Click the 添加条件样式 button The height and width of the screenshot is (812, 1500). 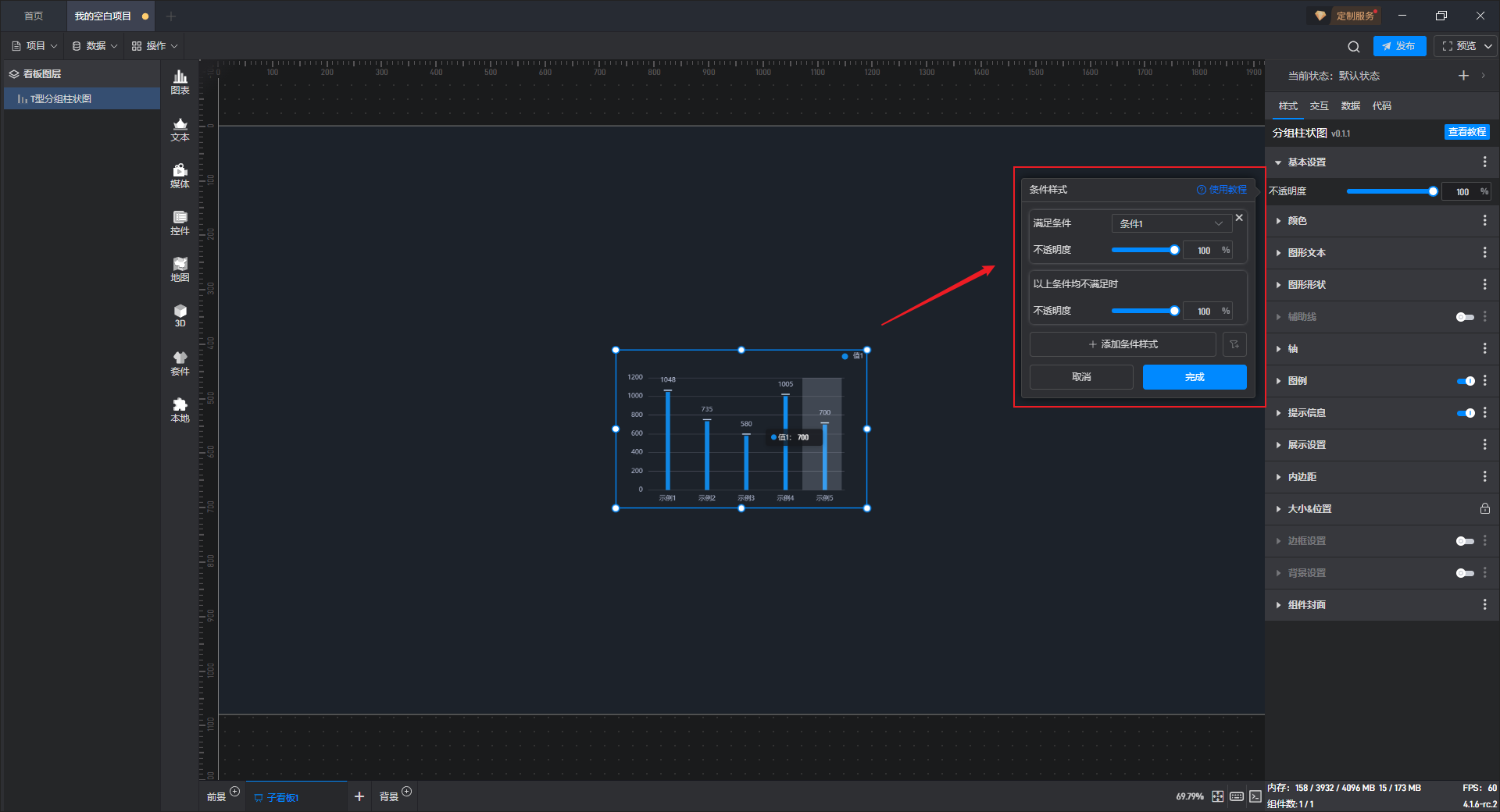coord(1123,344)
